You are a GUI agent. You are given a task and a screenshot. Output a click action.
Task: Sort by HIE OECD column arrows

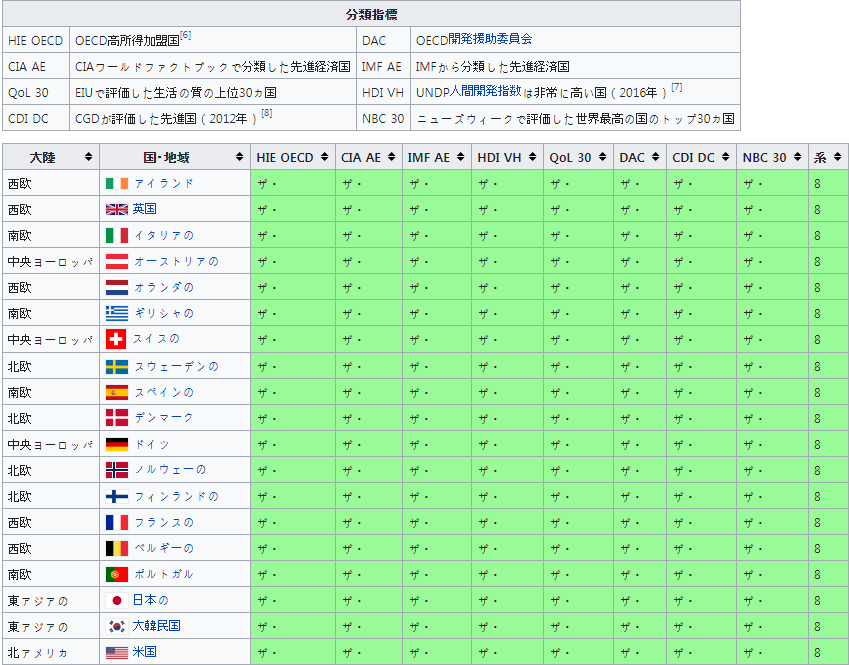pyautogui.click(x=324, y=157)
